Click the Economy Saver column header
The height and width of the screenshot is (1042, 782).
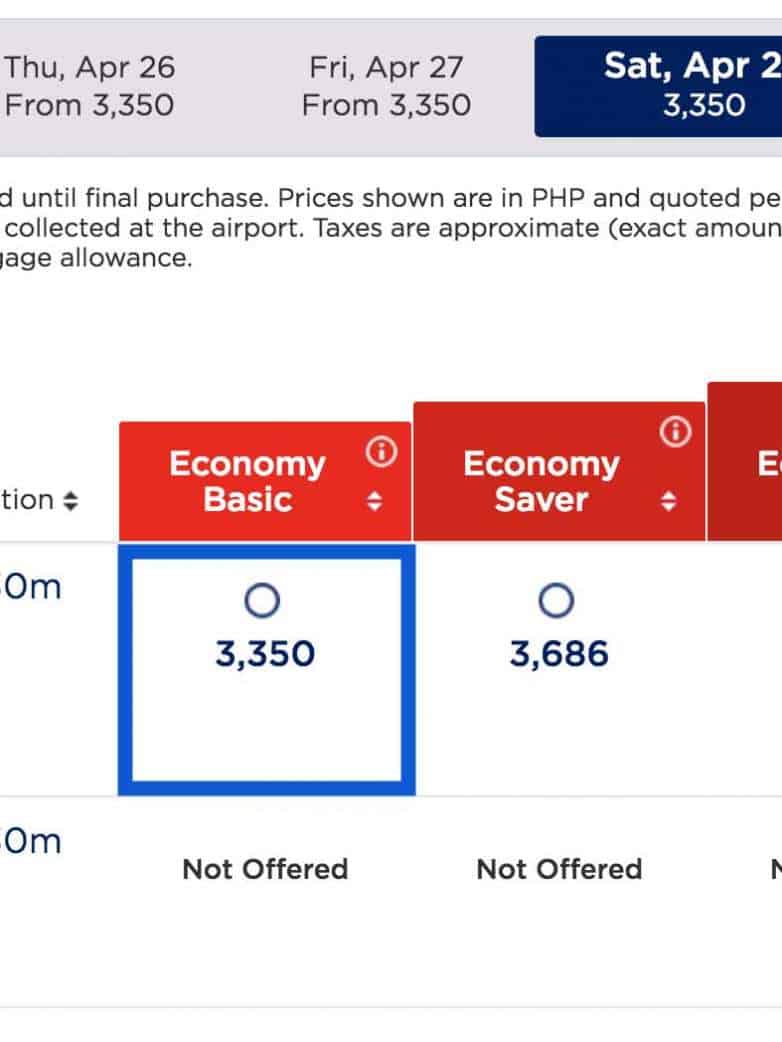[x=542, y=481]
